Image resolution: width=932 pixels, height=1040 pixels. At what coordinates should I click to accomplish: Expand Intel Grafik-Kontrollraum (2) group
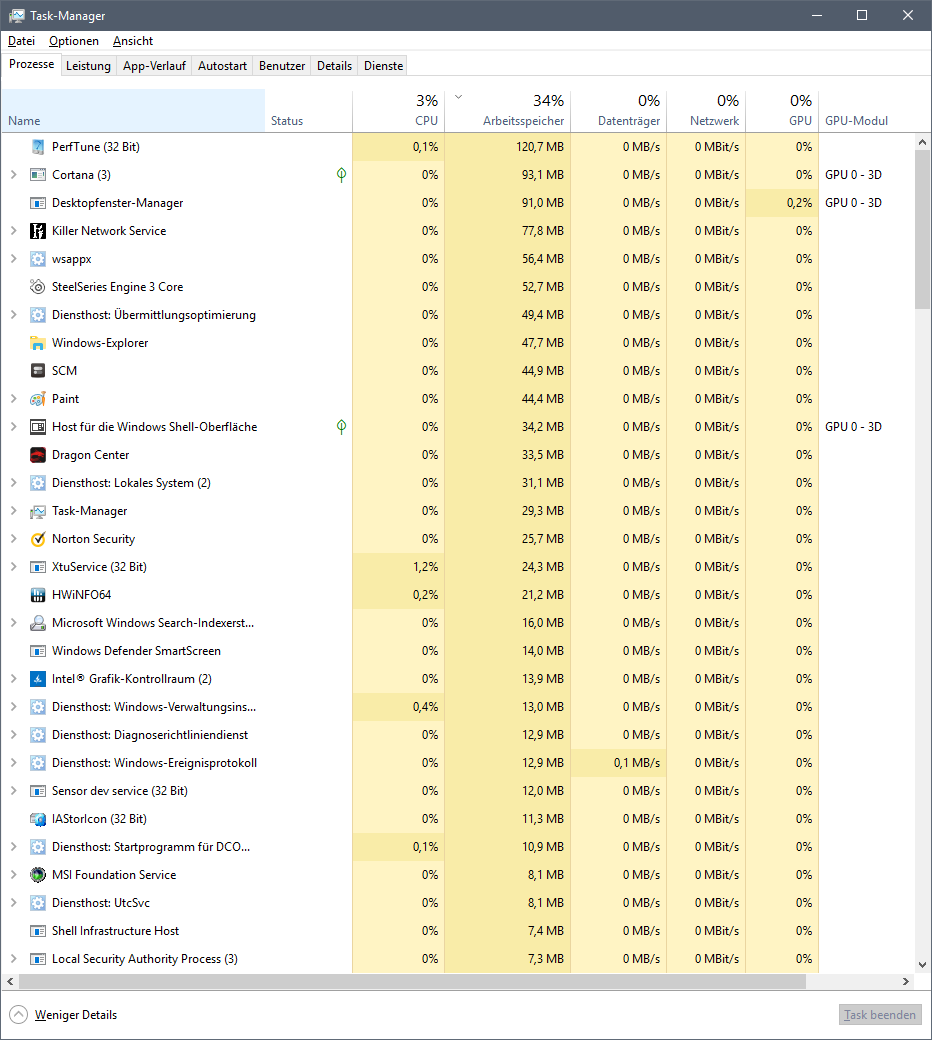coord(13,679)
